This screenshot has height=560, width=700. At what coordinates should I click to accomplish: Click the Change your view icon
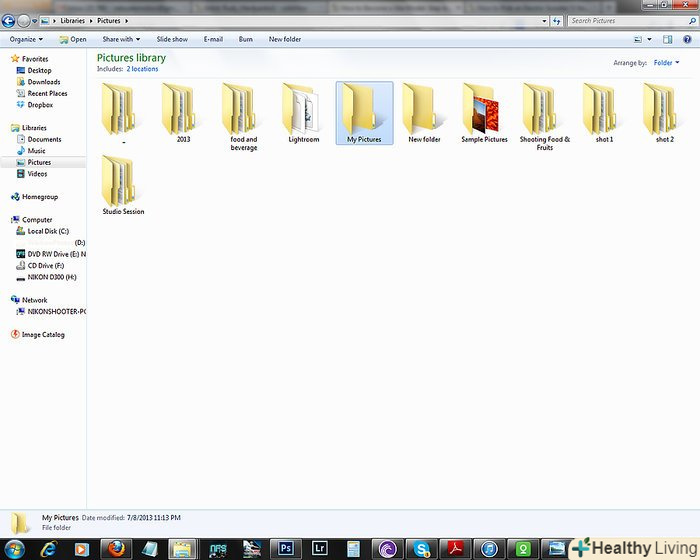click(638, 39)
